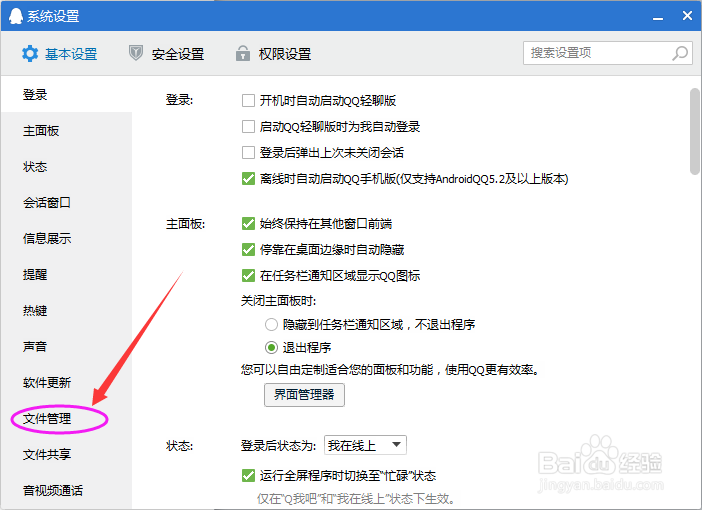Uncheck 始终保持在其他窗口前端
Viewport: 702px width, 510px height.
[248, 223]
